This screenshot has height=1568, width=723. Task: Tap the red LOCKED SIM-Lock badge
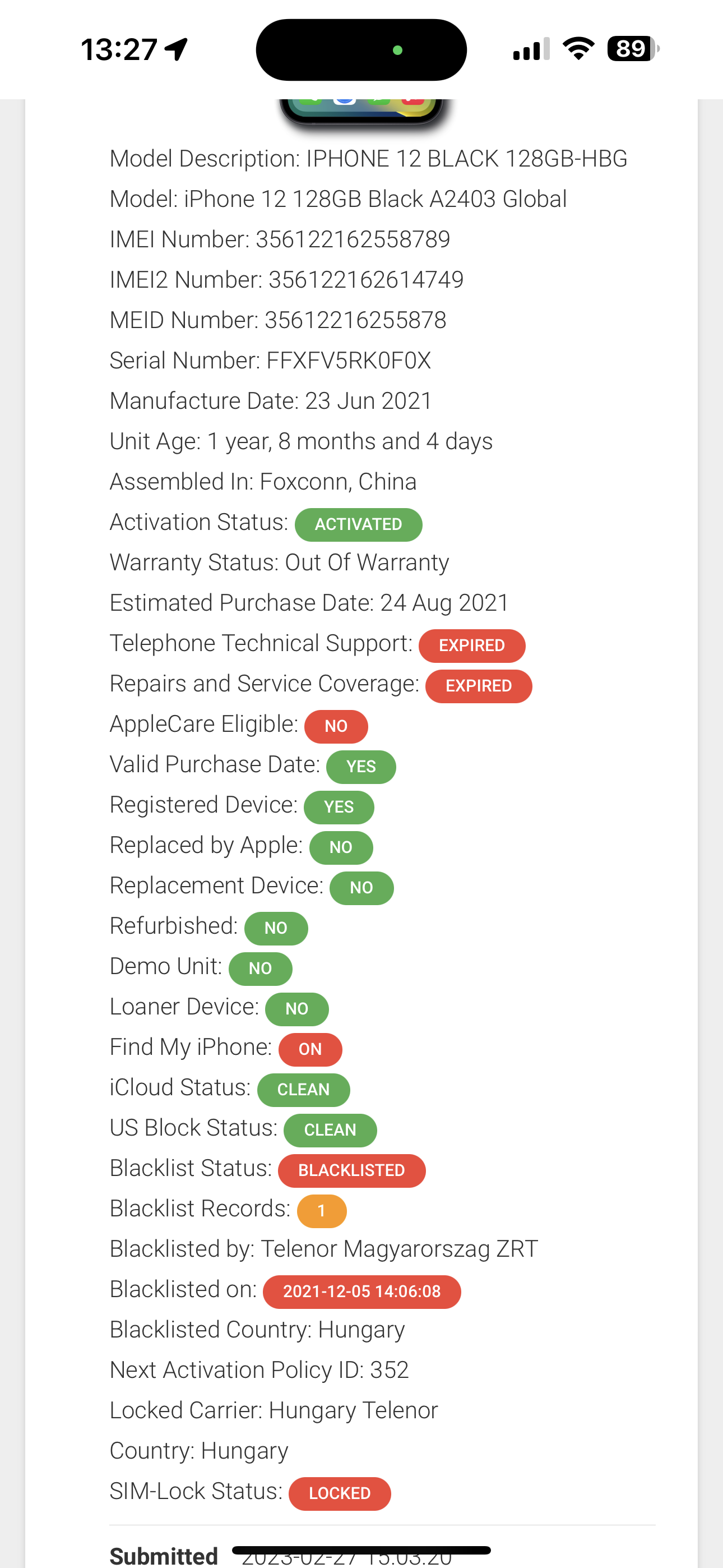(339, 1493)
